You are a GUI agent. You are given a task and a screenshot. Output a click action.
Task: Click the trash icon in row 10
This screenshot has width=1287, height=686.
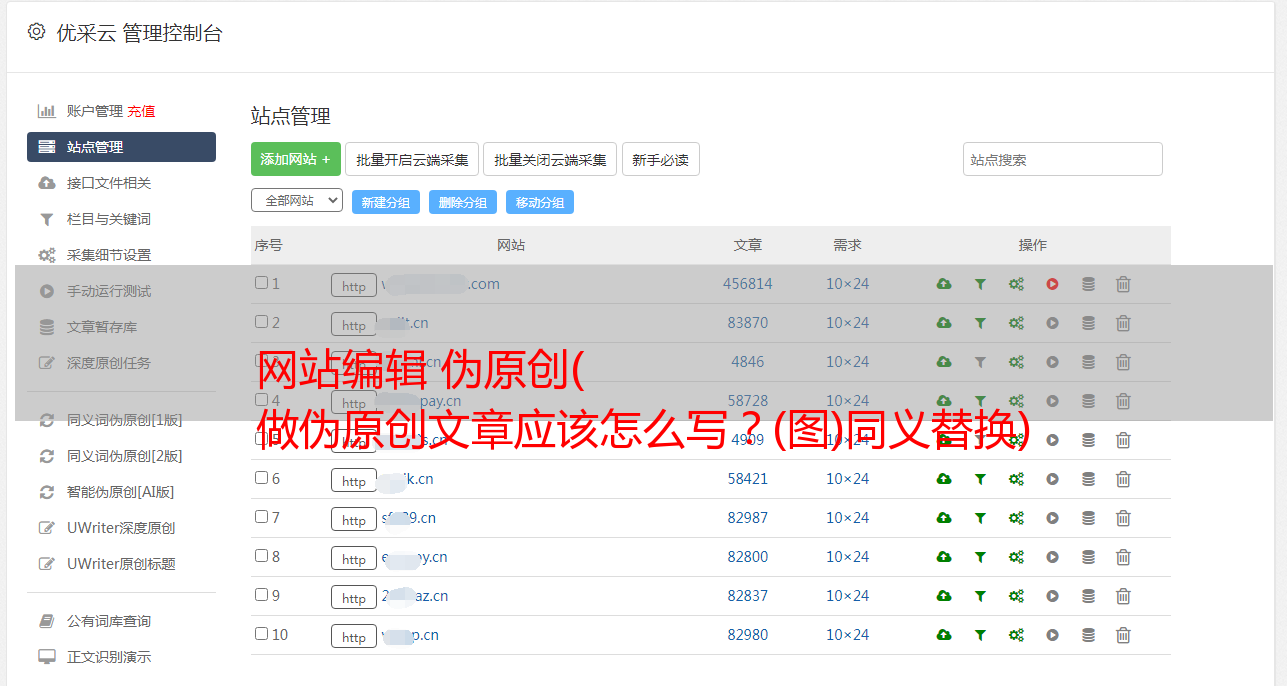click(x=1123, y=635)
